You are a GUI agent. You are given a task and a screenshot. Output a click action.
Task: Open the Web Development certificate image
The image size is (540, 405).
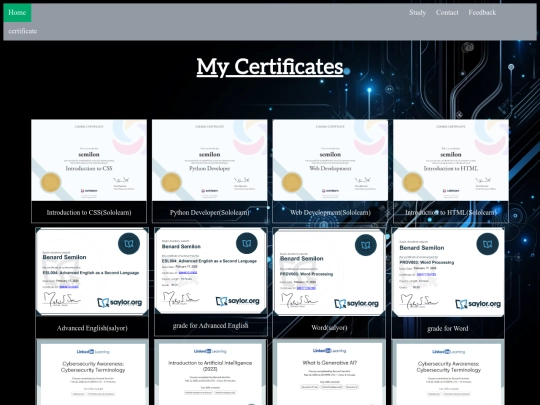[x=330, y=160]
